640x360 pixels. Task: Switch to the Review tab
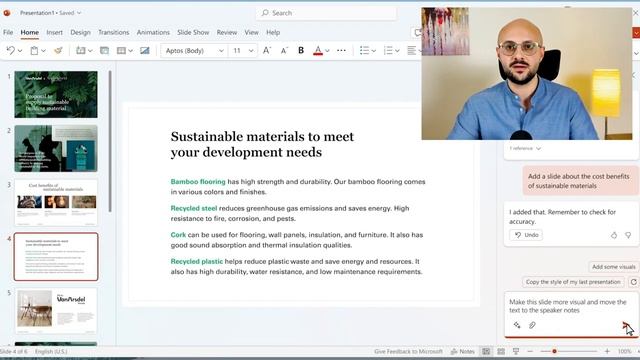coord(227,32)
